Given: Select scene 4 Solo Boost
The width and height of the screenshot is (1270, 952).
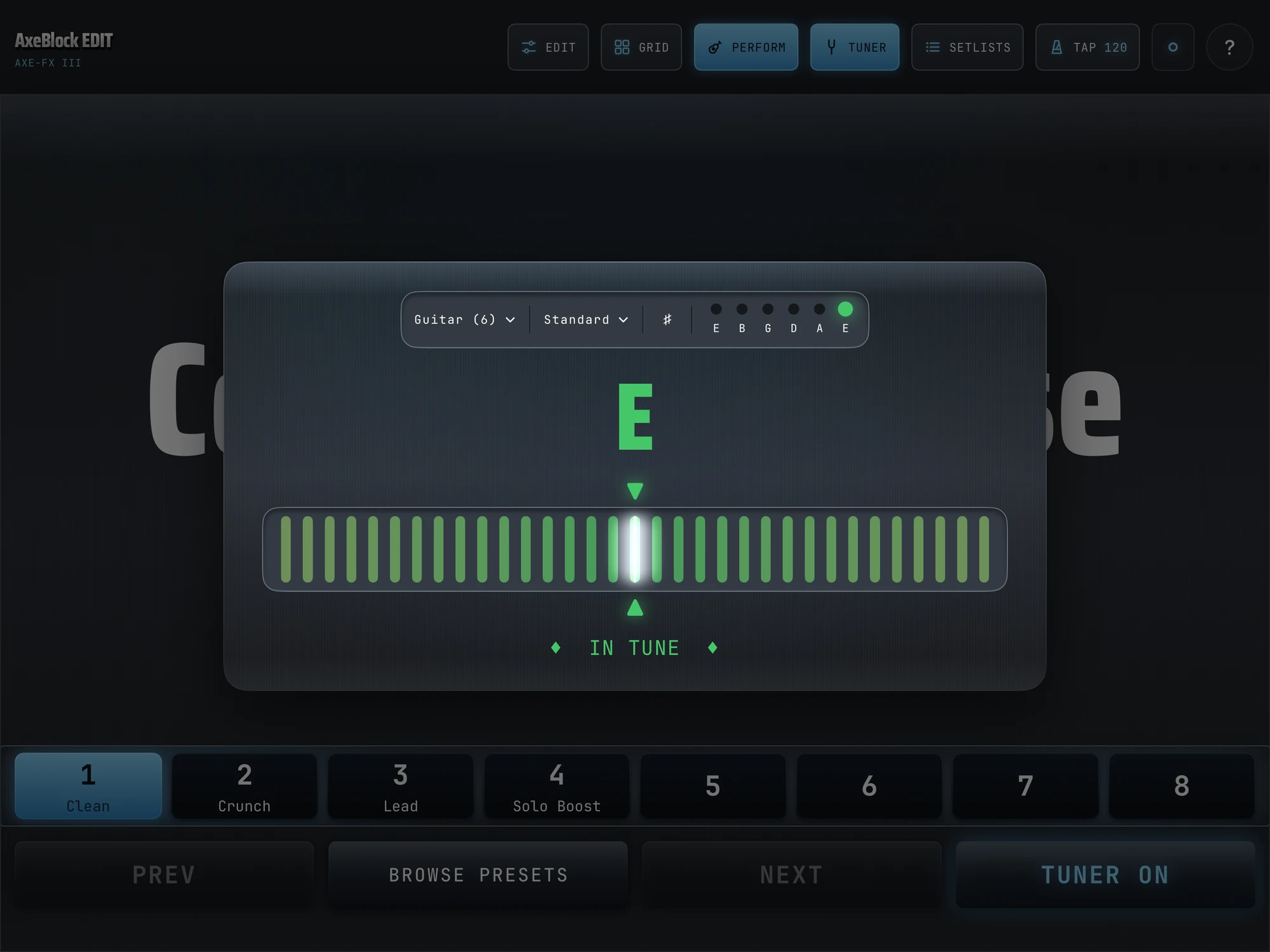Looking at the screenshot, I should (557, 786).
